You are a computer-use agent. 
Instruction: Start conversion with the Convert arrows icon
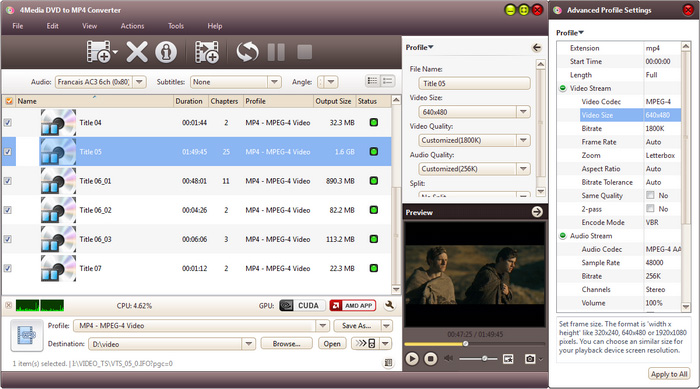pos(247,52)
